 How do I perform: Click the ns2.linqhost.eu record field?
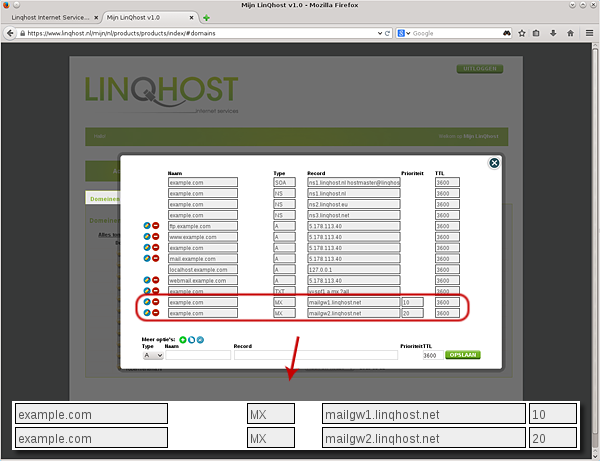(354, 204)
